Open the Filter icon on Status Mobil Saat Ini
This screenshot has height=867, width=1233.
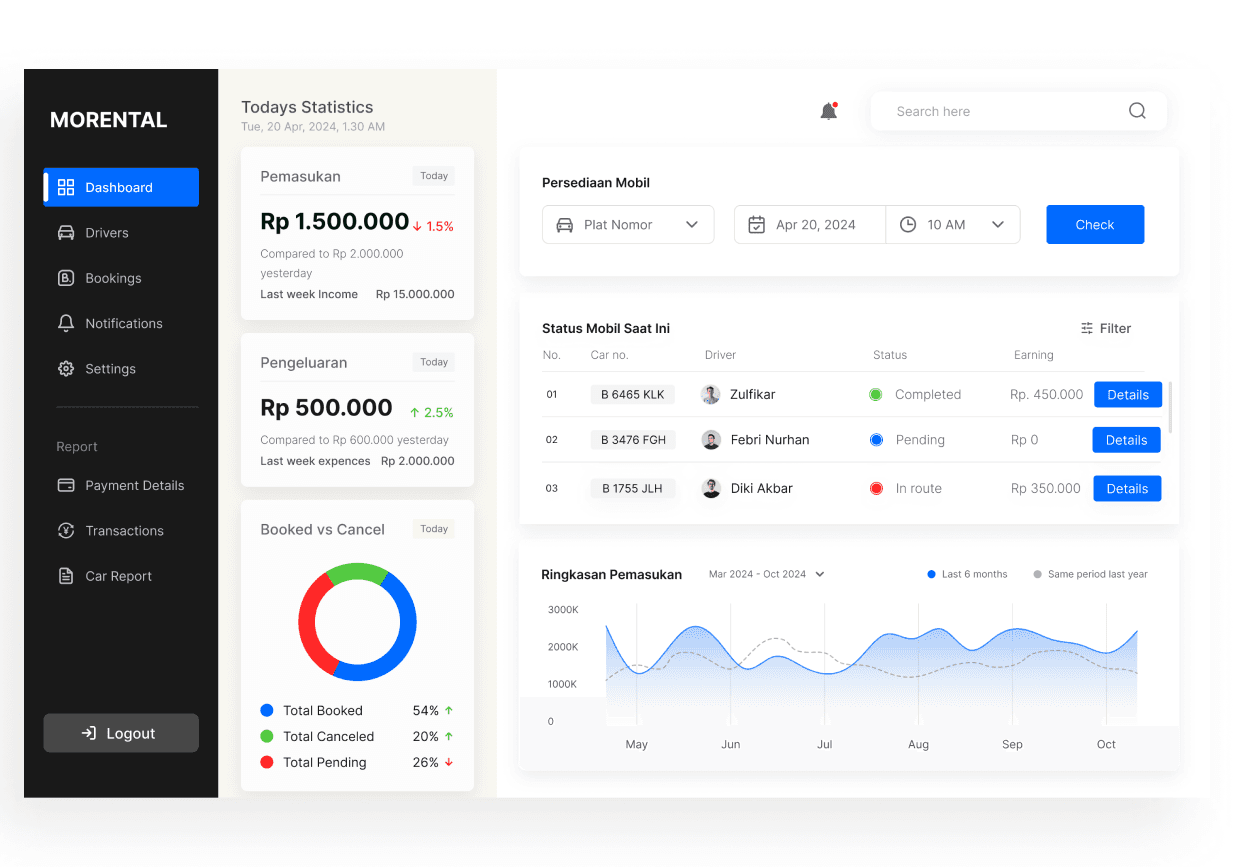coord(1086,328)
